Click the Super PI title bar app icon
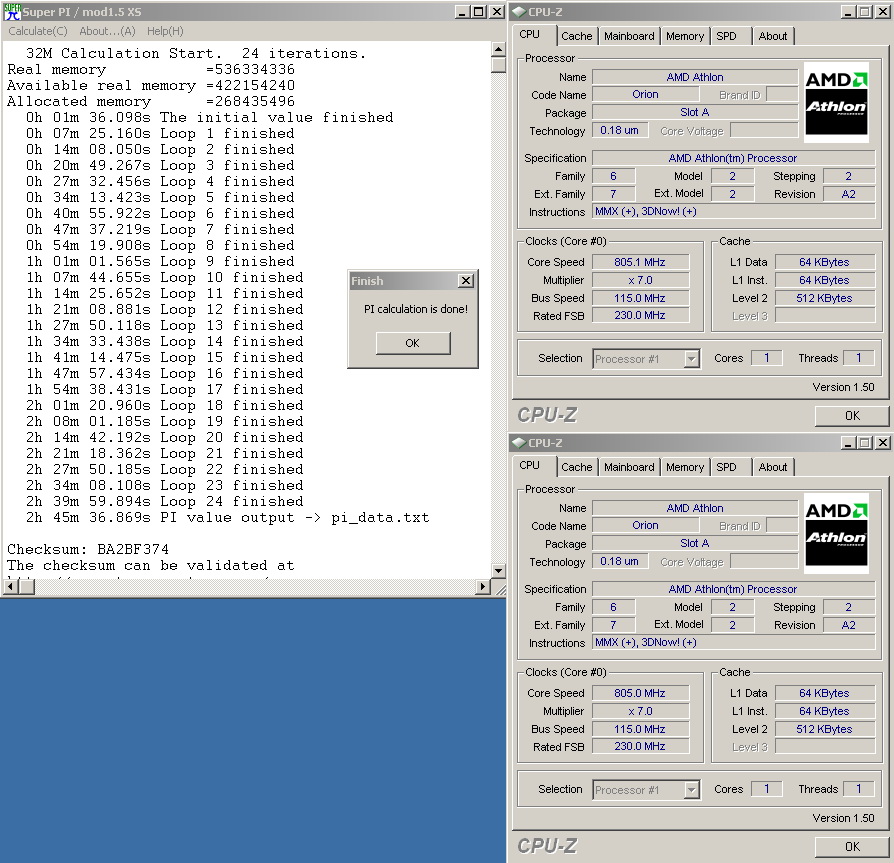894x863 pixels. tap(12, 11)
